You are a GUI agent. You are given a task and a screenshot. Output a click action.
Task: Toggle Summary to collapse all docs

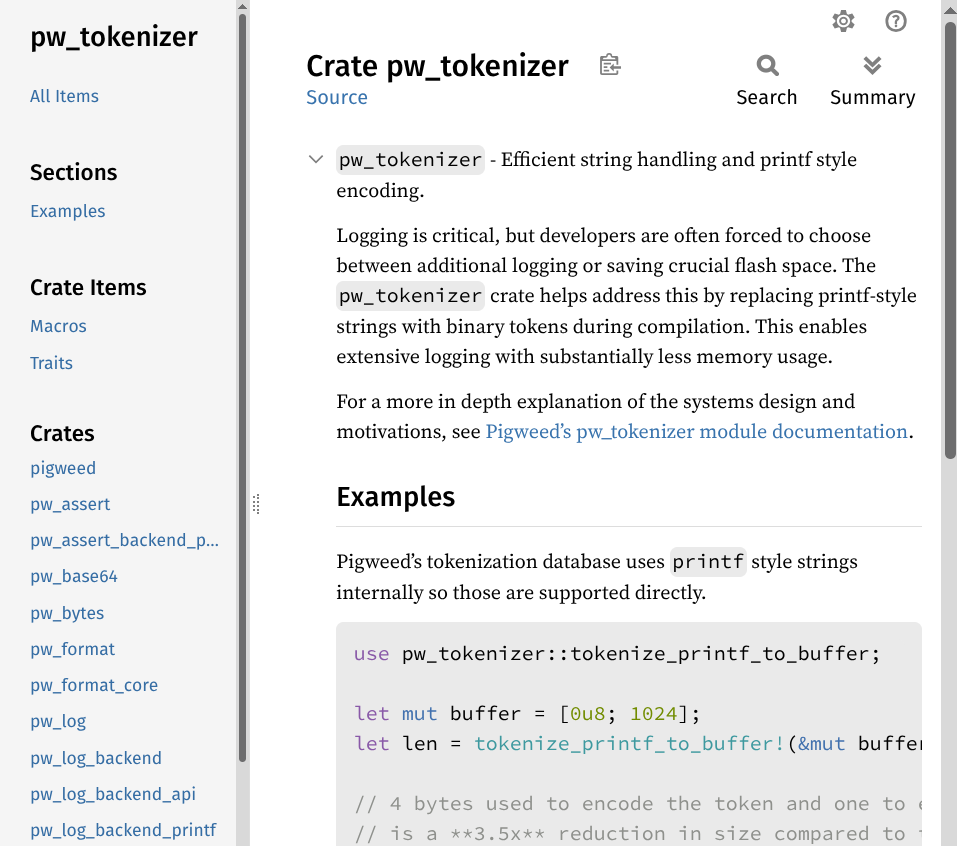pyautogui.click(x=872, y=81)
